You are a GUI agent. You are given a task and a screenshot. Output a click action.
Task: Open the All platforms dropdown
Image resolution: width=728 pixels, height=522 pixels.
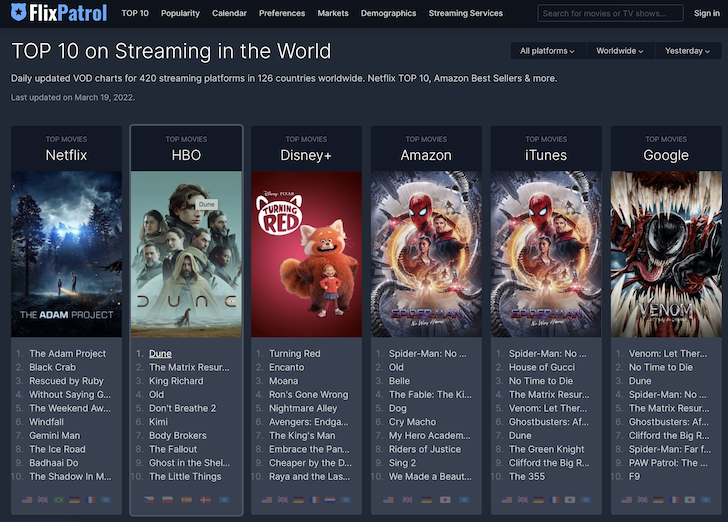[x=548, y=51]
